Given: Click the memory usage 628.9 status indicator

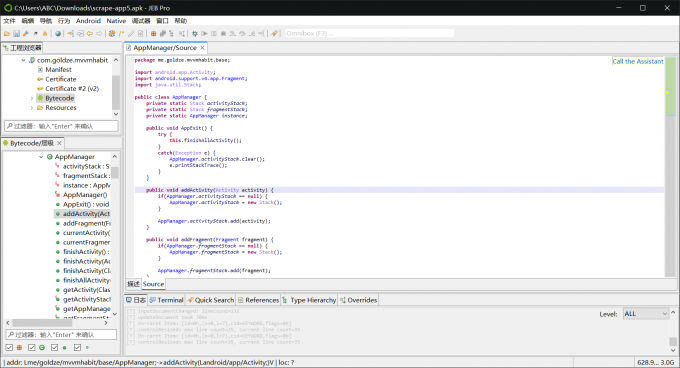Looking at the screenshot, I should click(x=656, y=362).
